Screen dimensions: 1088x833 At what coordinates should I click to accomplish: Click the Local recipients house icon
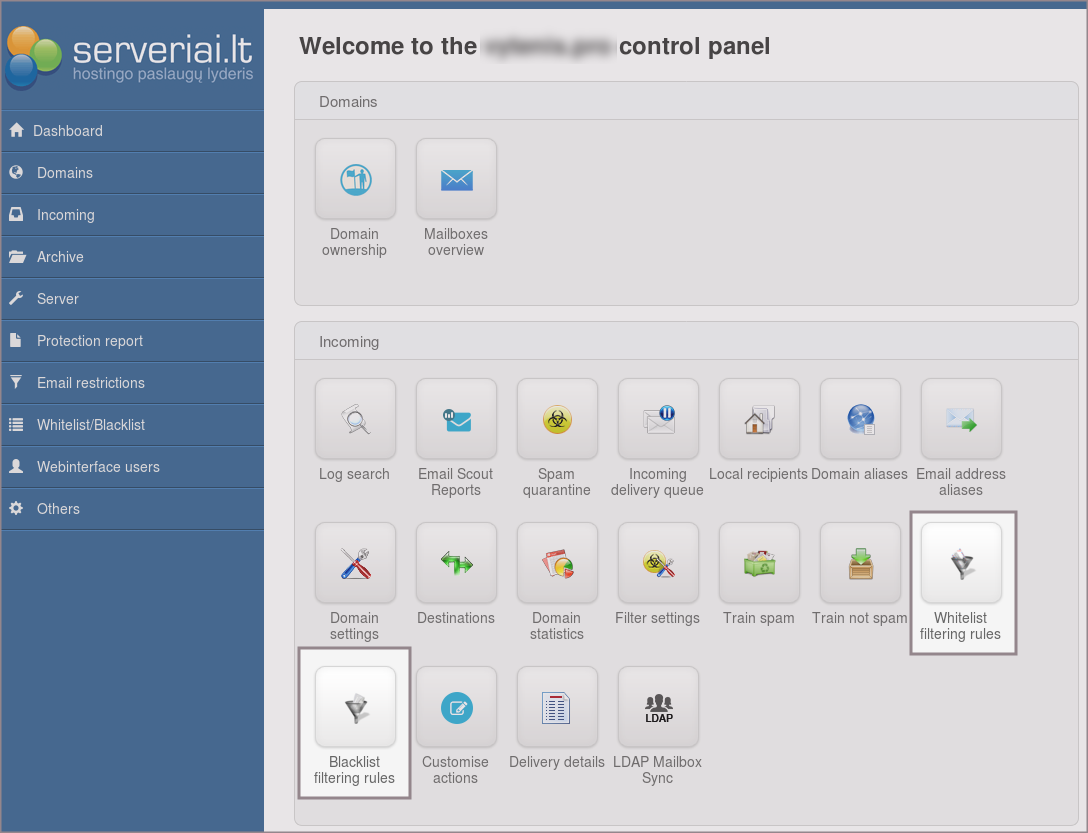(759, 419)
